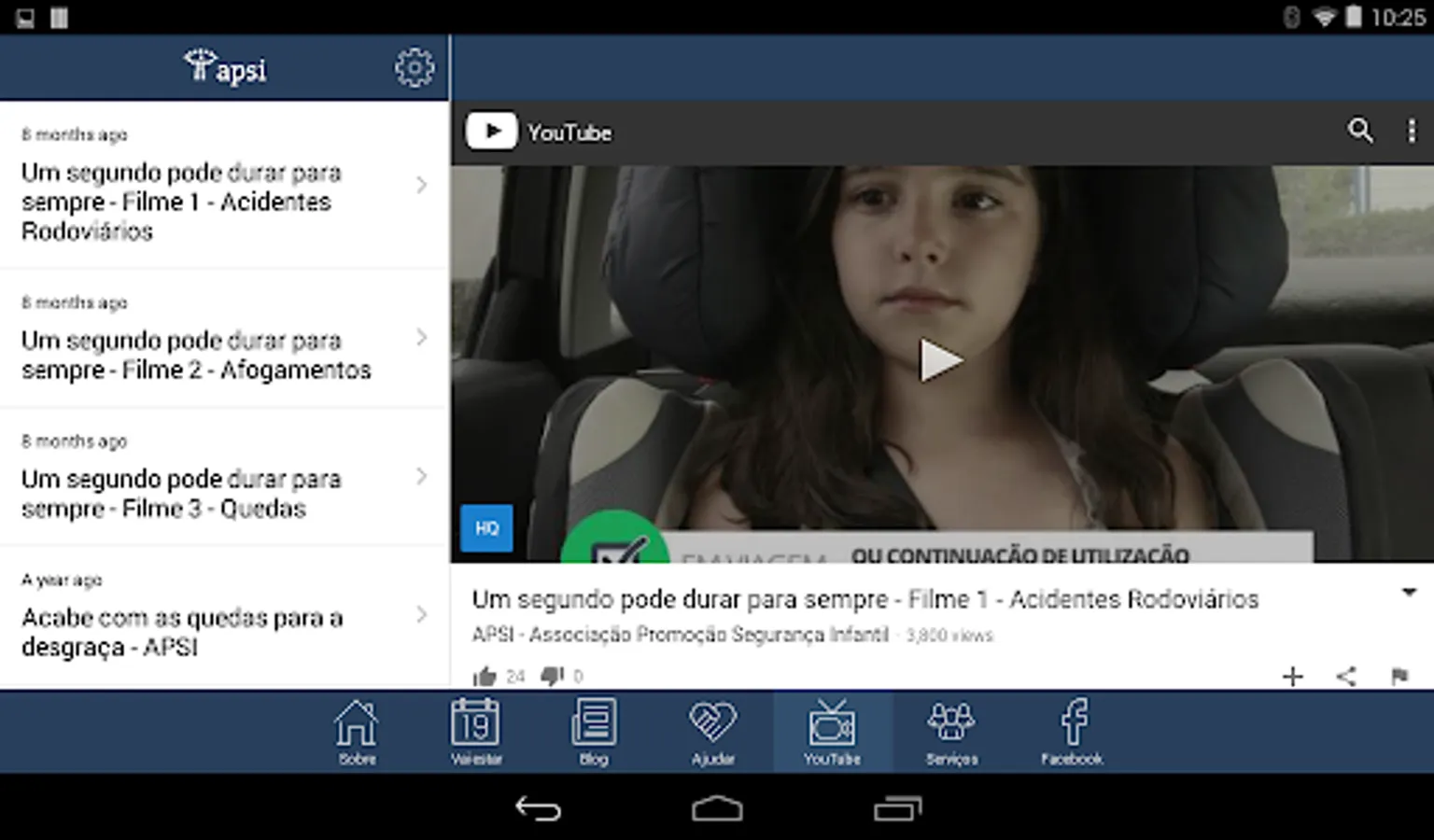Expand the video description arrow
The width and height of the screenshot is (1434, 840).
pyautogui.click(x=1409, y=593)
